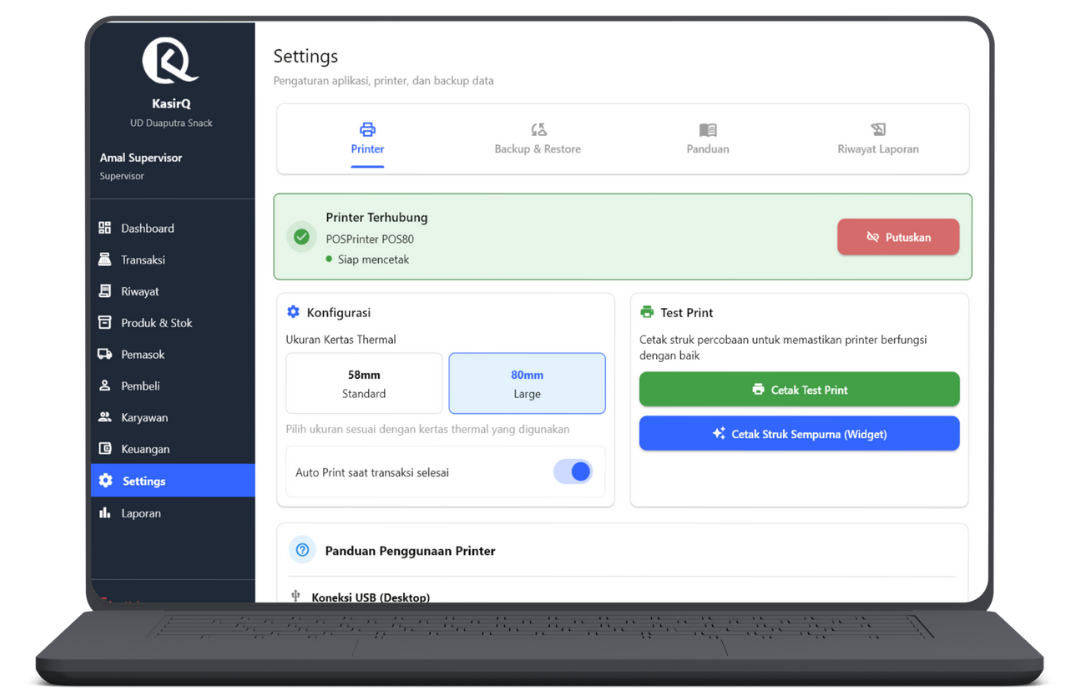The height and width of the screenshot is (694, 1080).
Task: Open the Panduan tab
Action: (x=708, y=140)
